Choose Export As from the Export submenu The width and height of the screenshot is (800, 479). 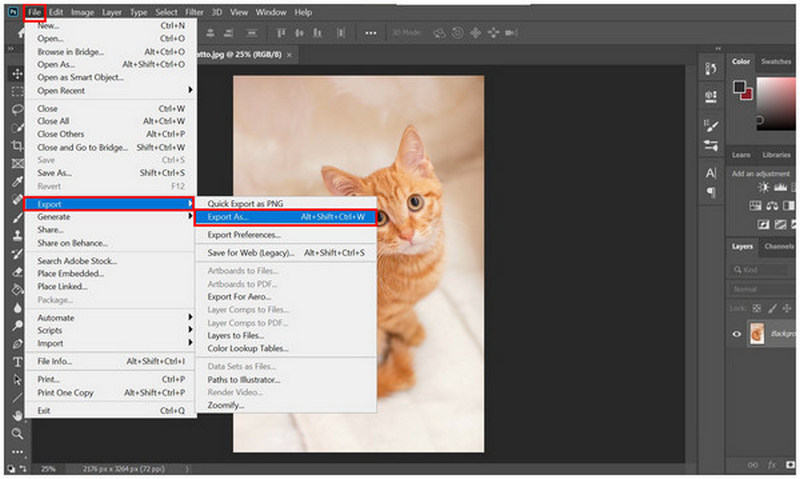point(286,217)
